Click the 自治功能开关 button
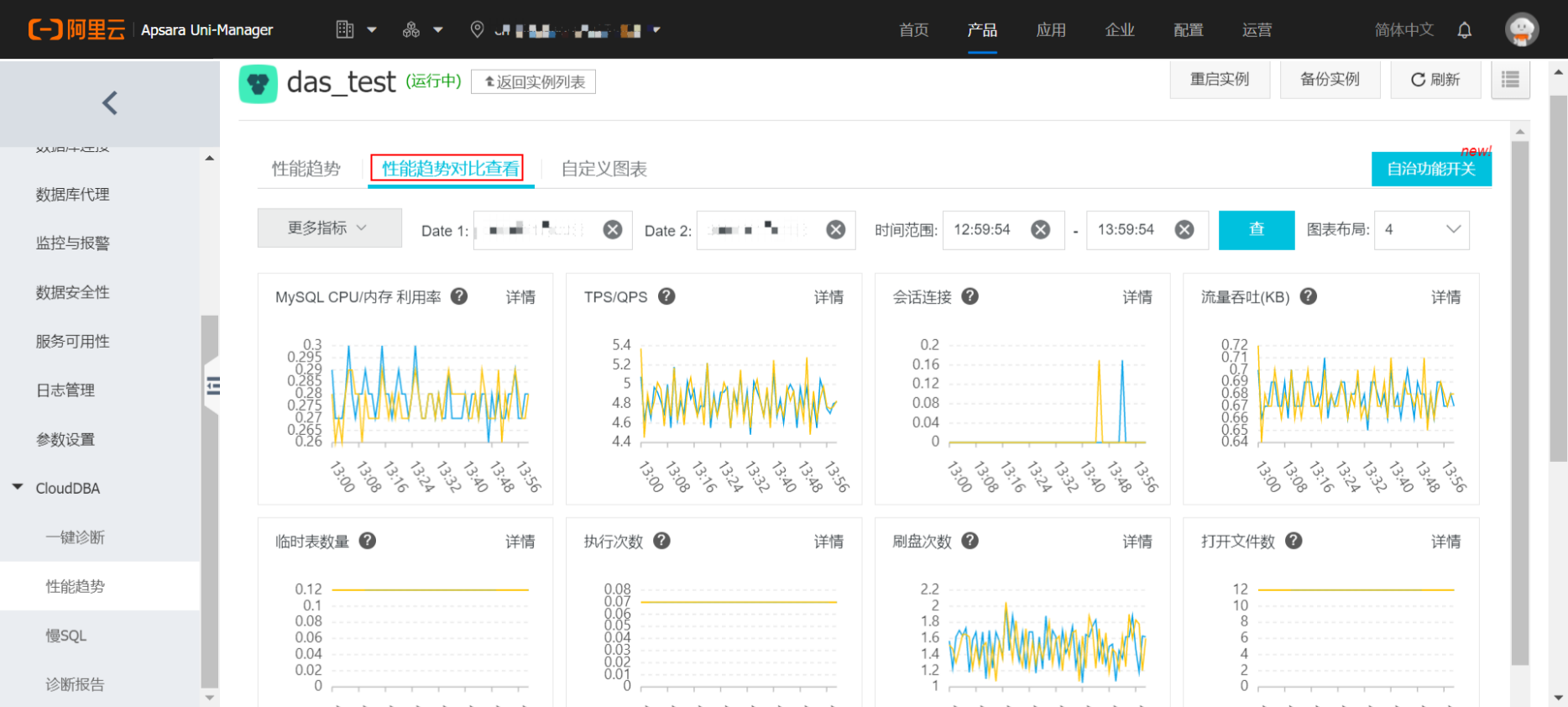Viewport: 1568px width, 707px height. (1431, 169)
